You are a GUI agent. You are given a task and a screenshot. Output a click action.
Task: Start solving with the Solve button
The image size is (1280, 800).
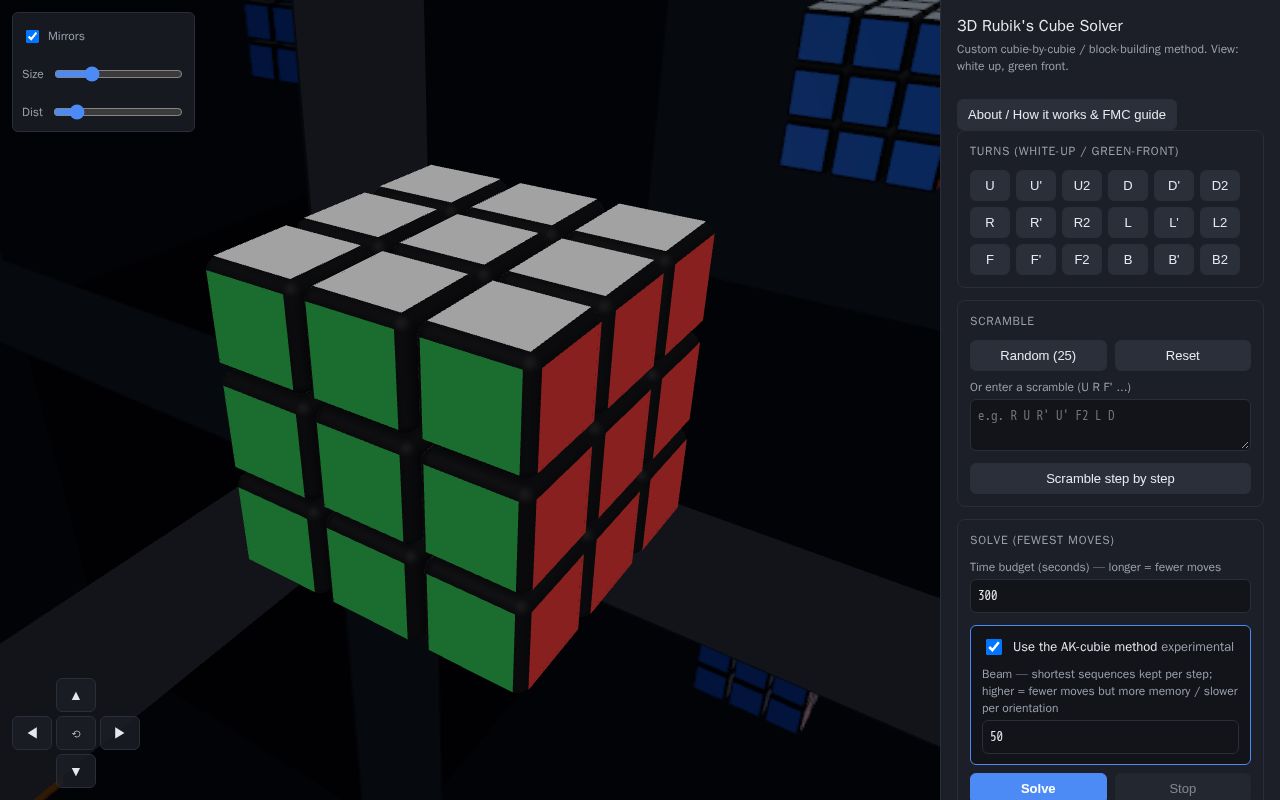(x=1038, y=788)
